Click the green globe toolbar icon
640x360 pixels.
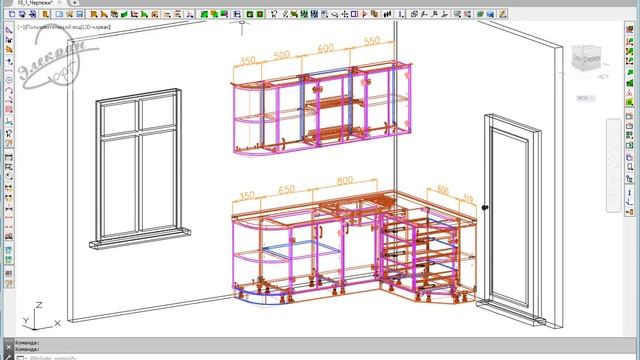coord(480,14)
